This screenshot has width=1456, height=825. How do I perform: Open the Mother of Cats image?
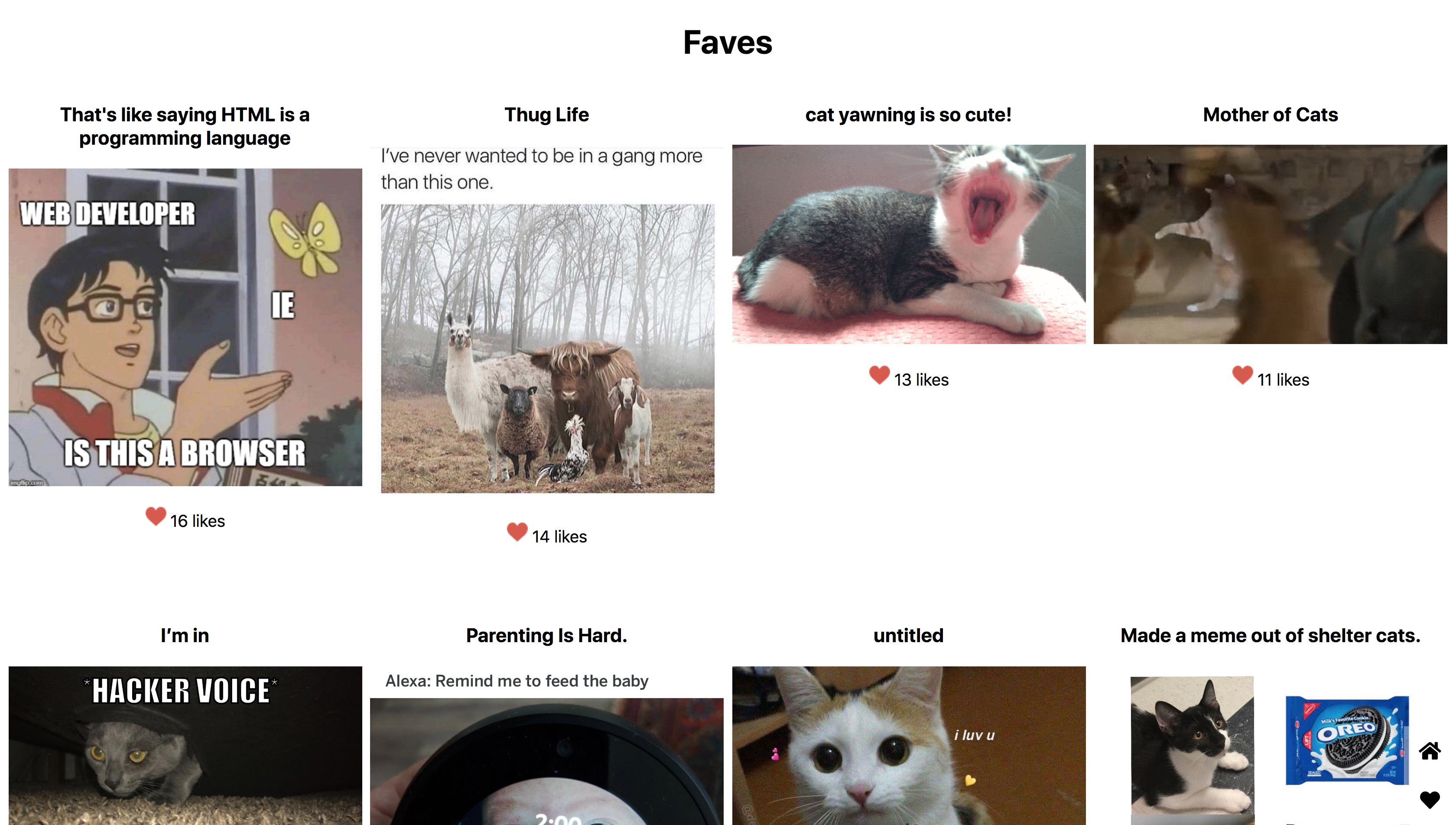(x=1270, y=244)
